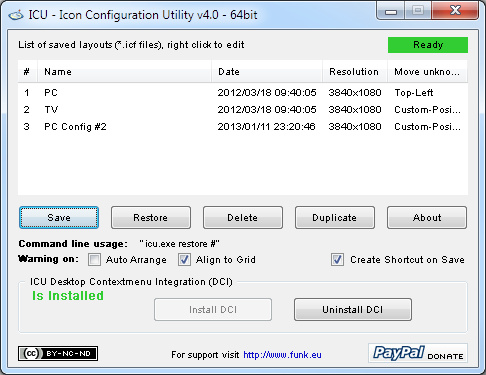Viewport: 486px width, 375px height.
Task: Click the greyed-out Install DCI button
Action: pyautogui.click(x=213, y=310)
